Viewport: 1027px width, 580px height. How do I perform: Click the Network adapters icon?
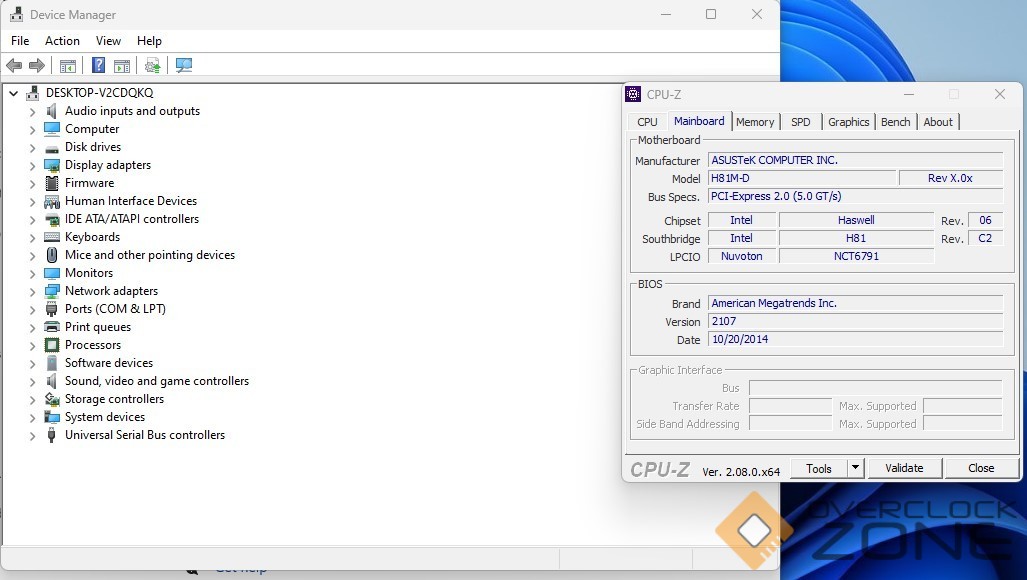52,291
